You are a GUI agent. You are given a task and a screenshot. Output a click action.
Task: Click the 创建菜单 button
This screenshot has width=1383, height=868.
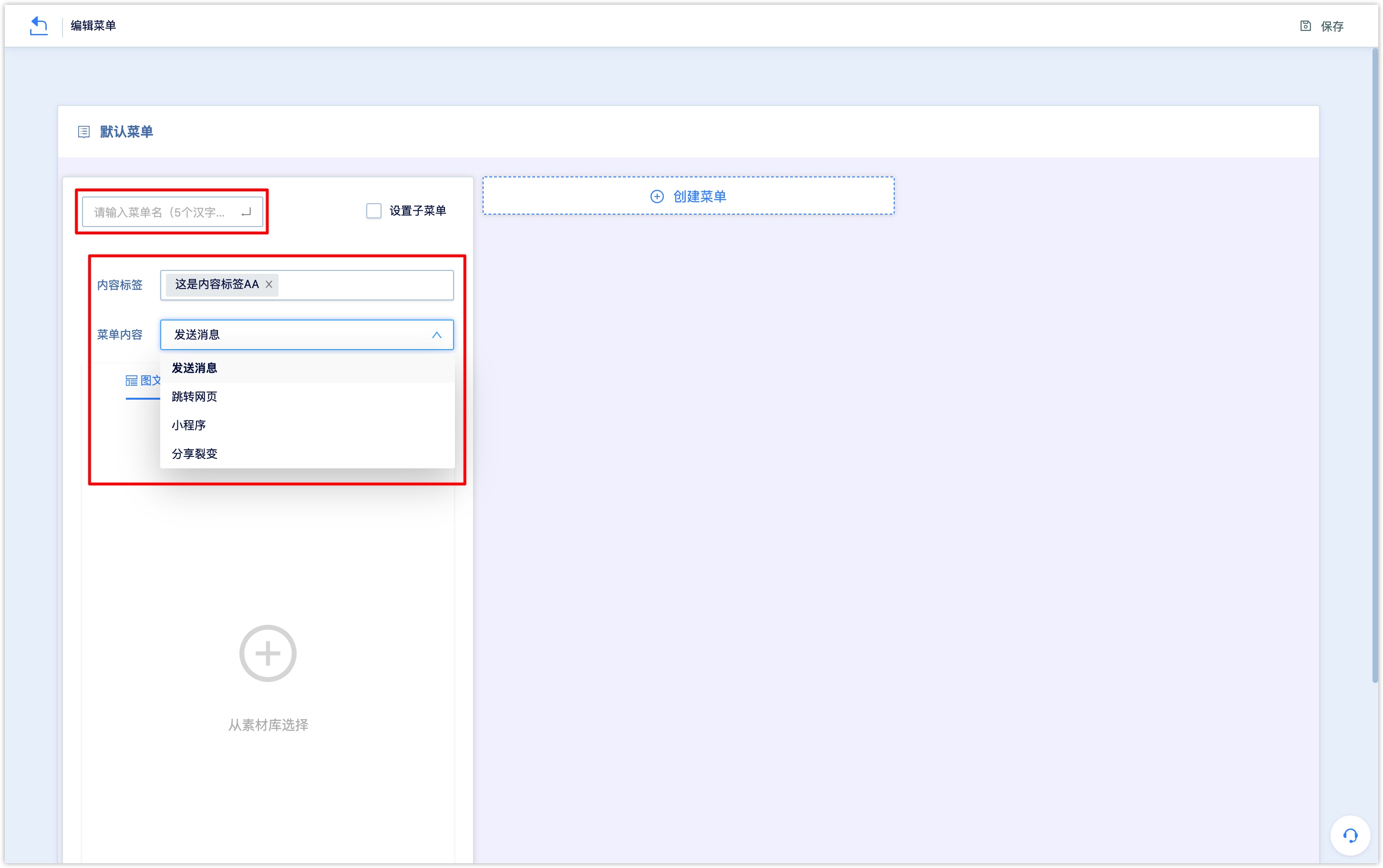pyautogui.click(x=689, y=196)
